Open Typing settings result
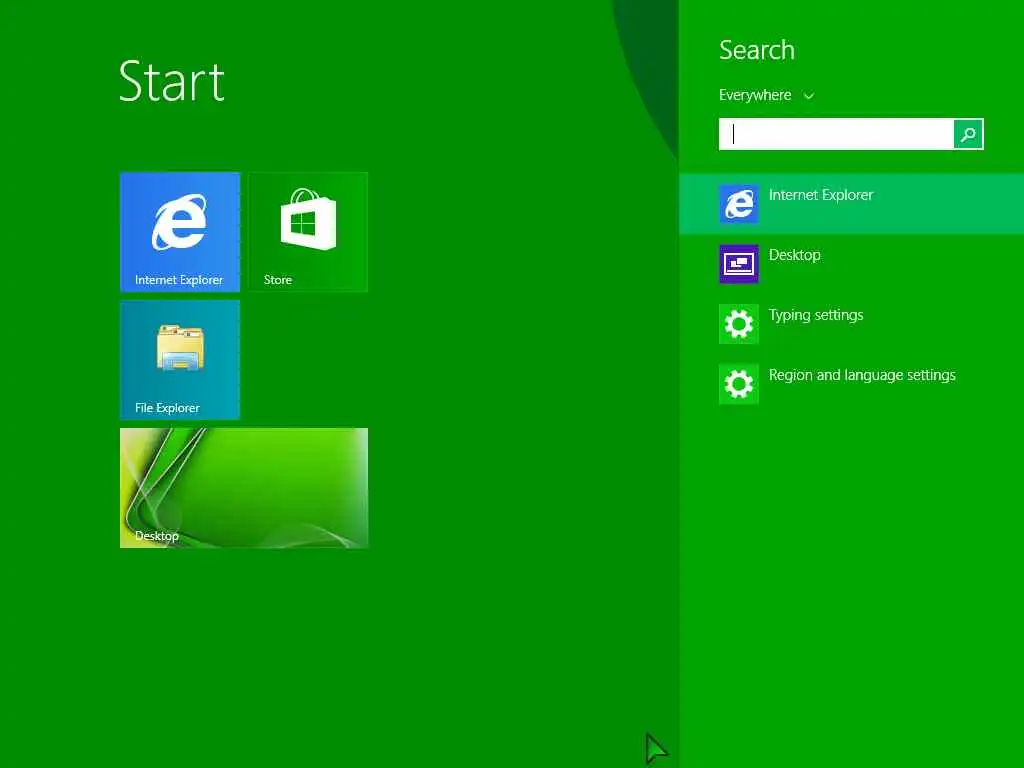This screenshot has width=1024, height=768. 816,315
